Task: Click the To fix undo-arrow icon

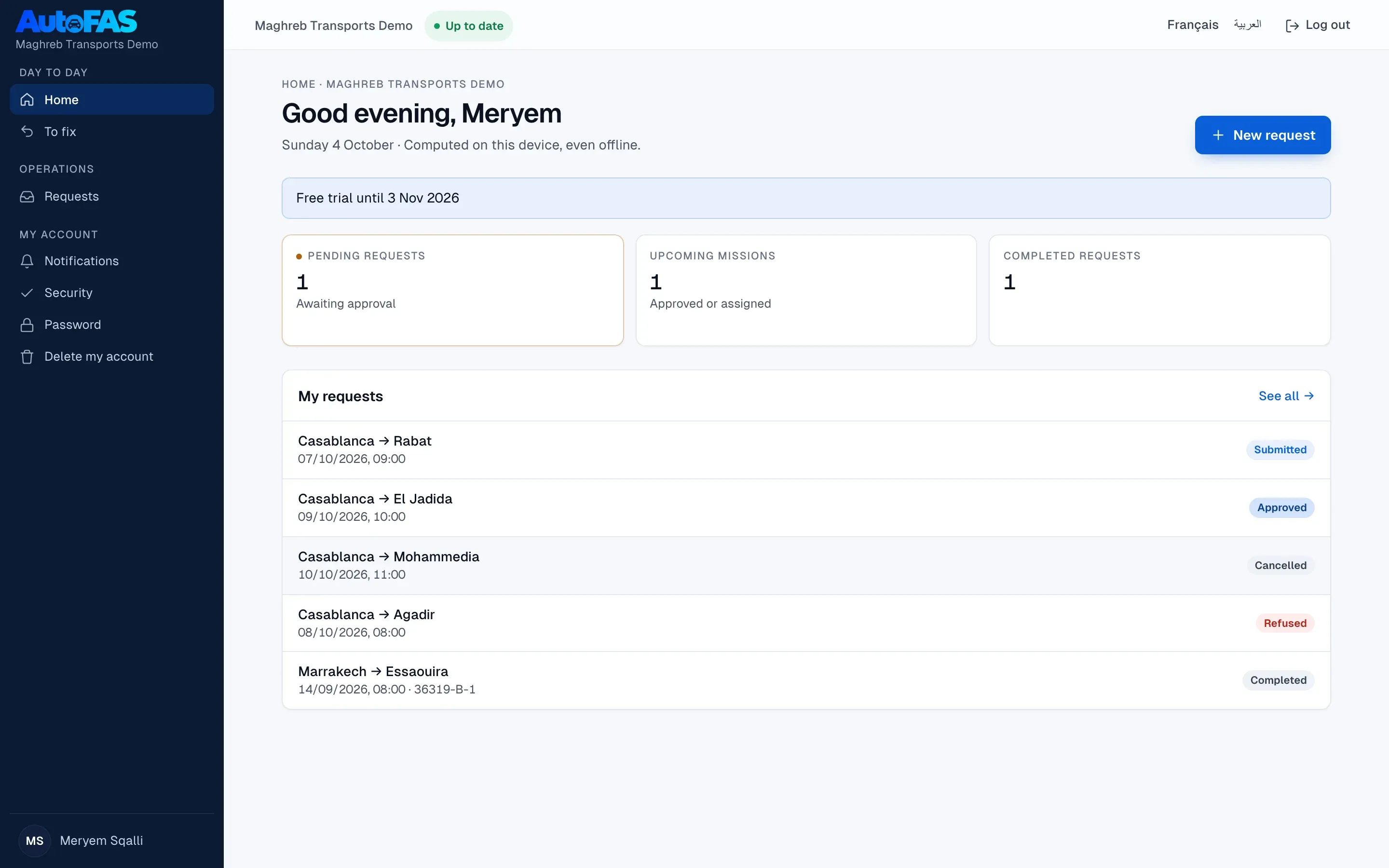Action: coord(27,132)
